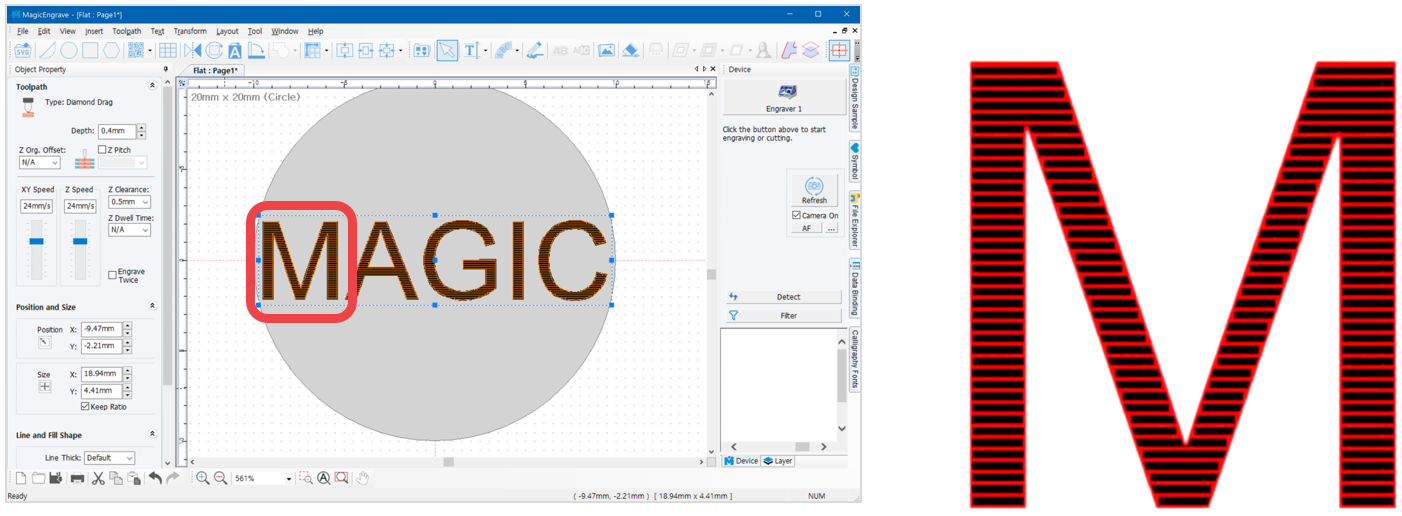Screen dimensions: 1402x516
Task: Click the insert image icon in toolbar
Action: click(x=606, y=50)
